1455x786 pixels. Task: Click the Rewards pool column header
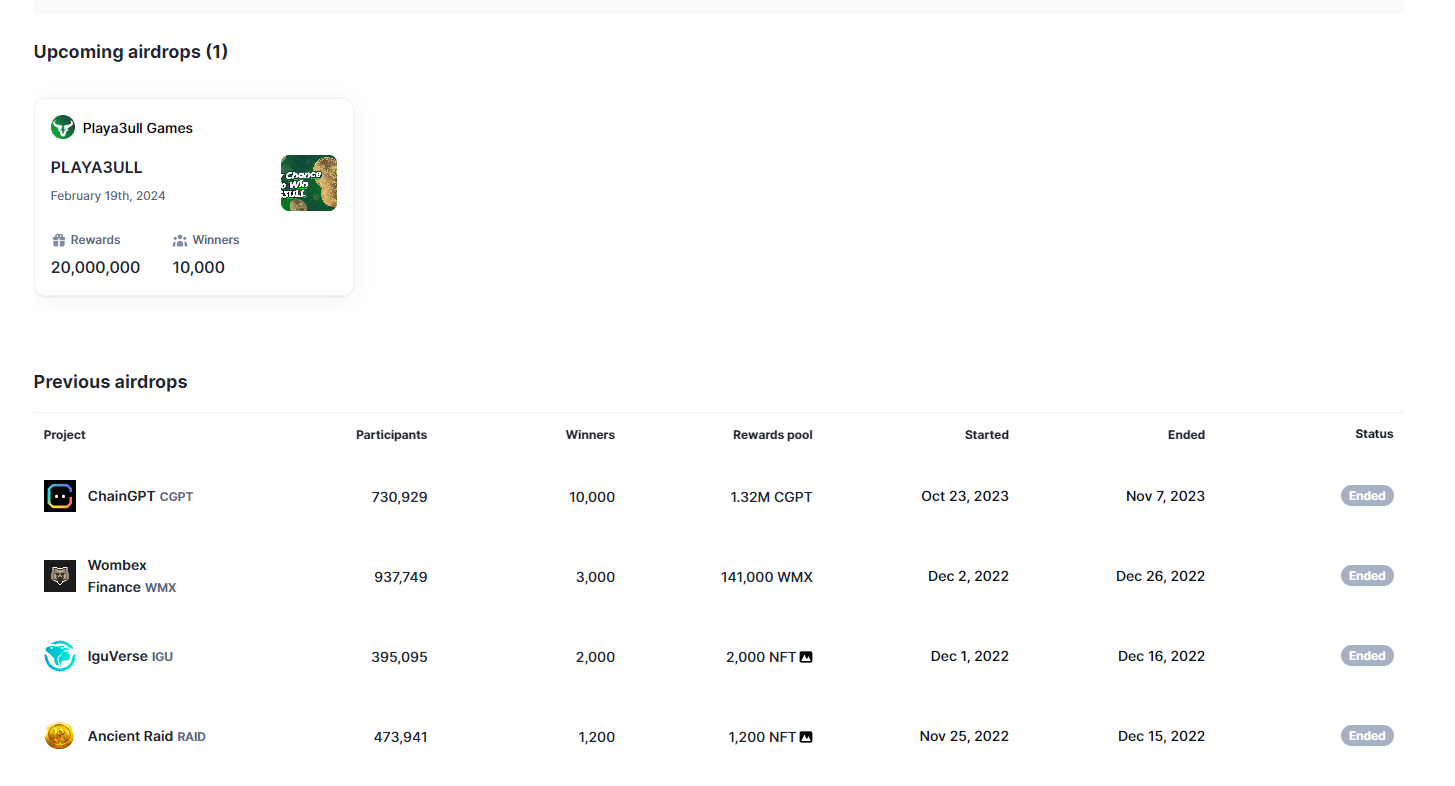tap(773, 435)
